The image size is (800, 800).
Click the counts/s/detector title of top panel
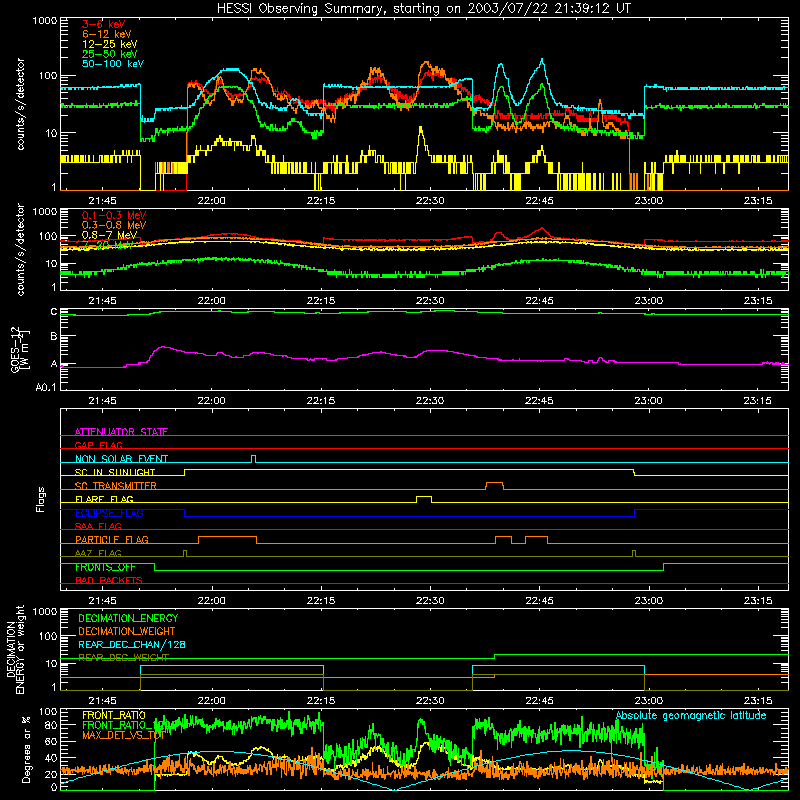coord(20,104)
